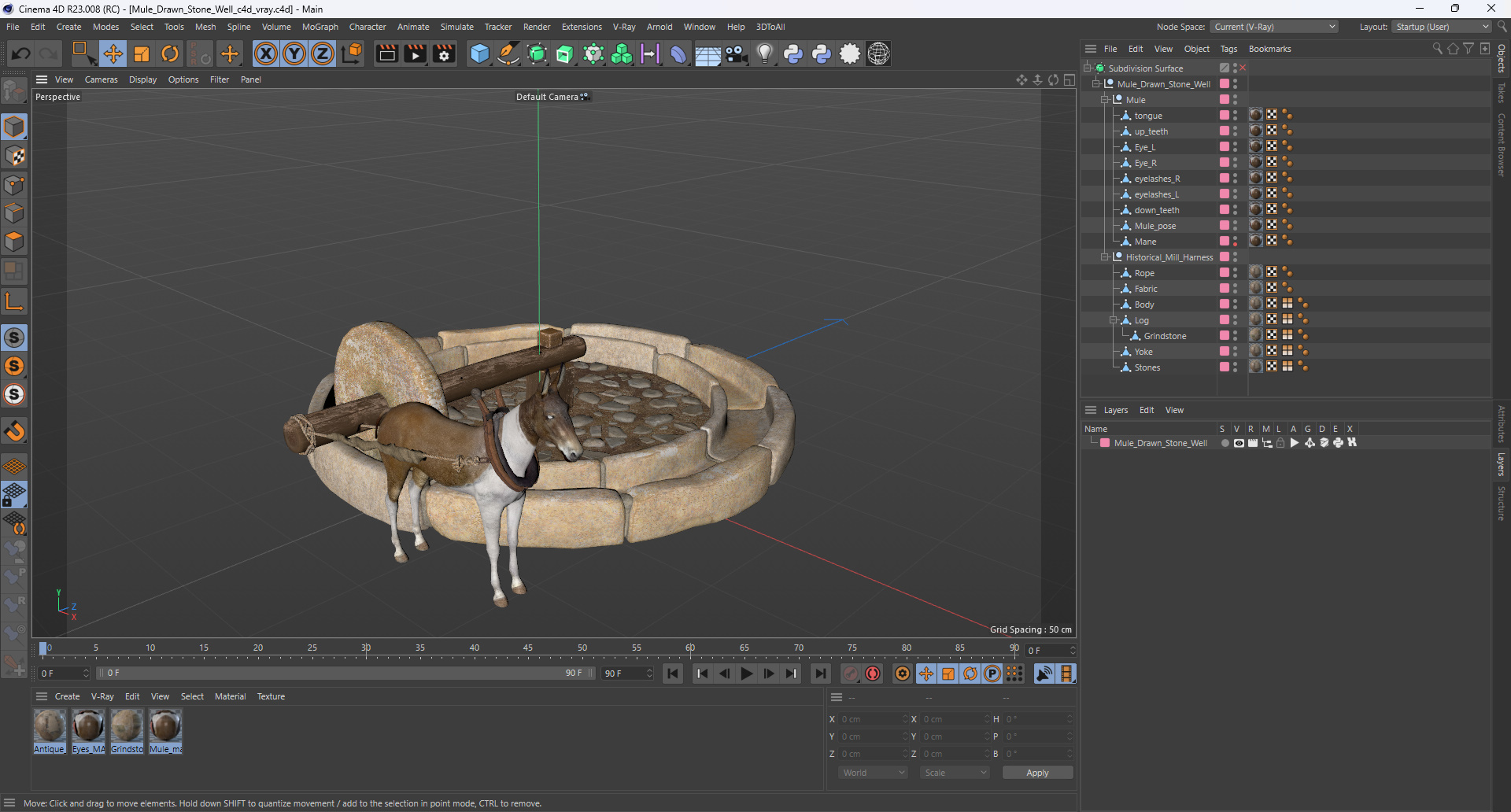Select the Antique material thumbnail
This screenshot has height=812, width=1511.
[x=49, y=731]
